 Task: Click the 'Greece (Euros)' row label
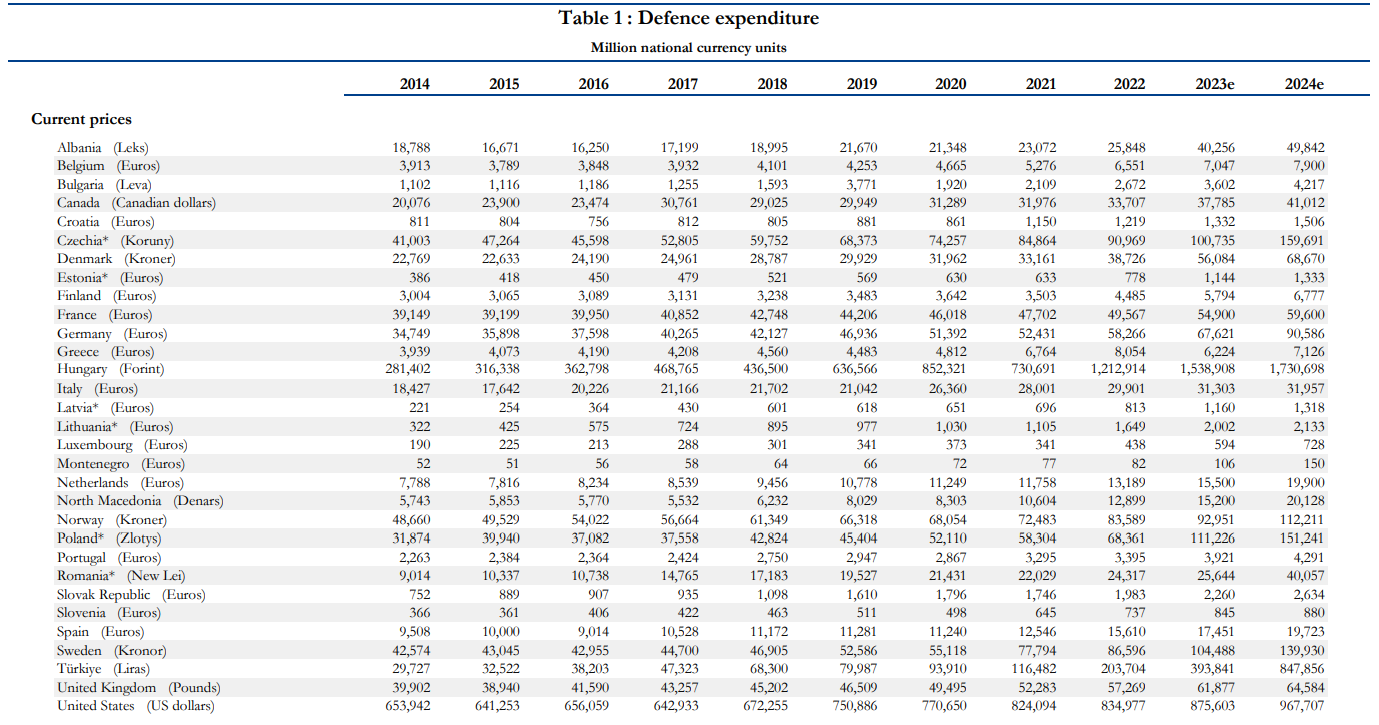[106, 352]
